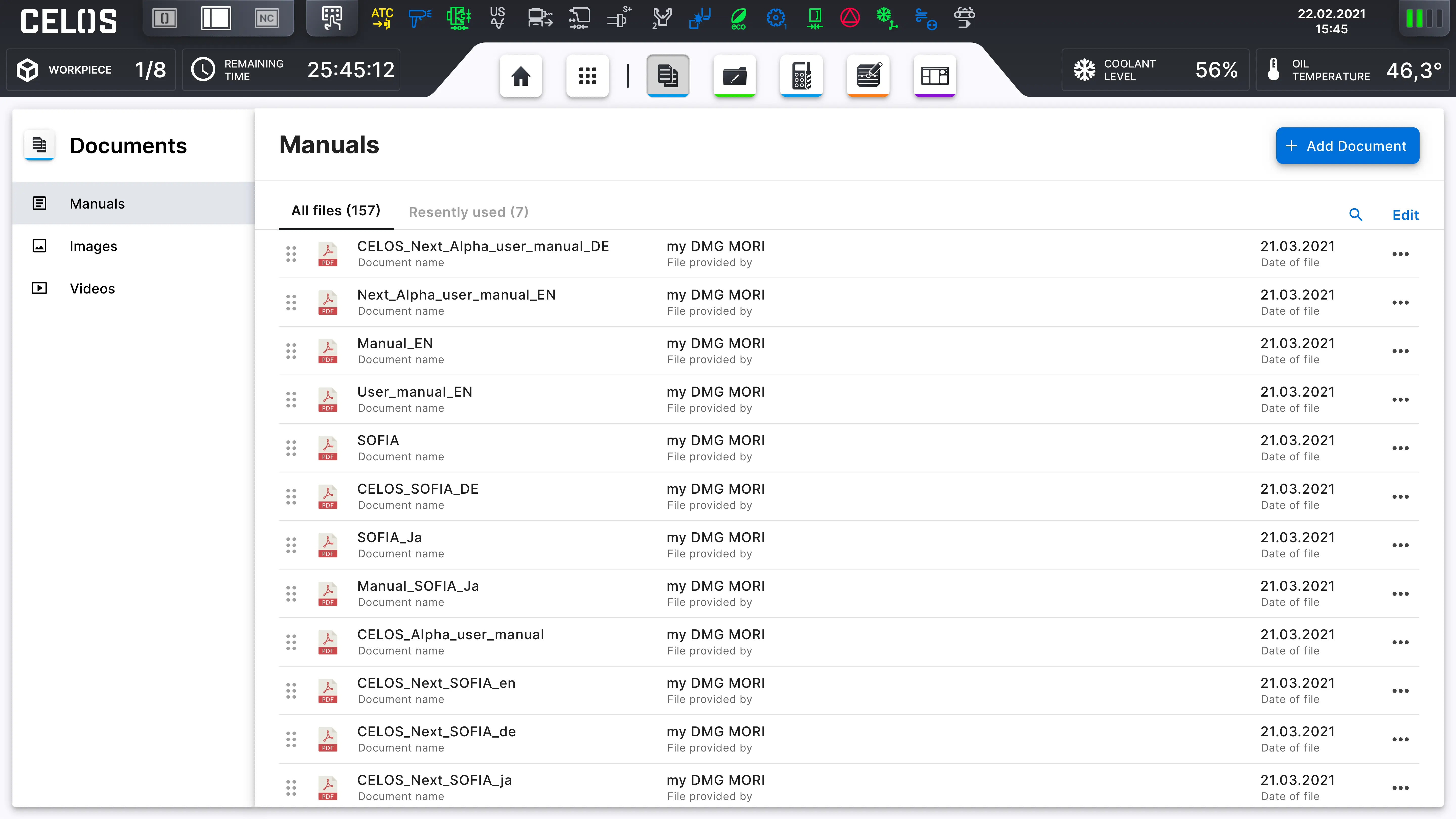Select the green door status icon
This screenshot has width=1456, height=819.
click(x=814, y=18)
